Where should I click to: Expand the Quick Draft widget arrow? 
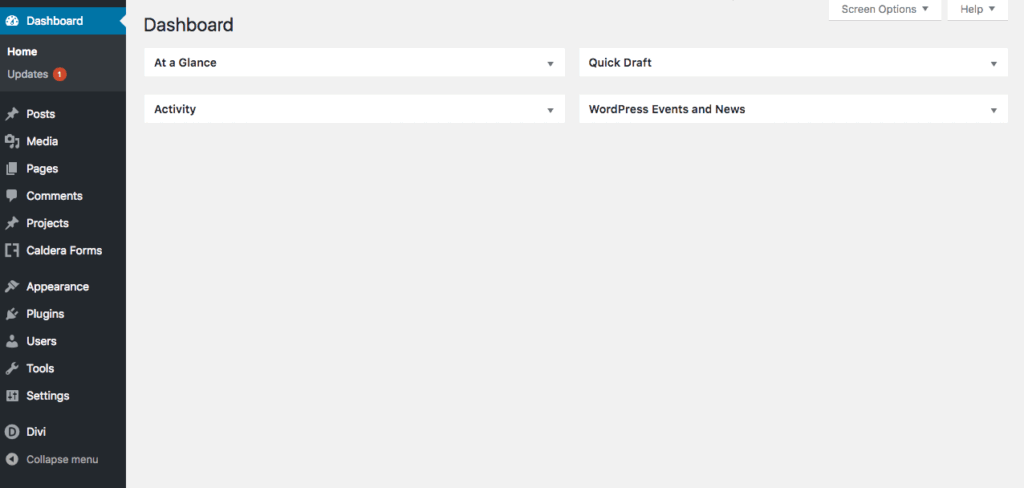994,64
